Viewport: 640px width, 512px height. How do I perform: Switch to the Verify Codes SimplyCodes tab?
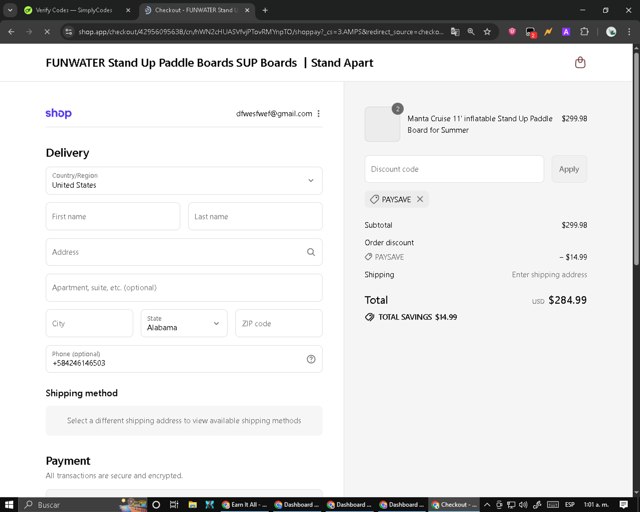(73, 10)
